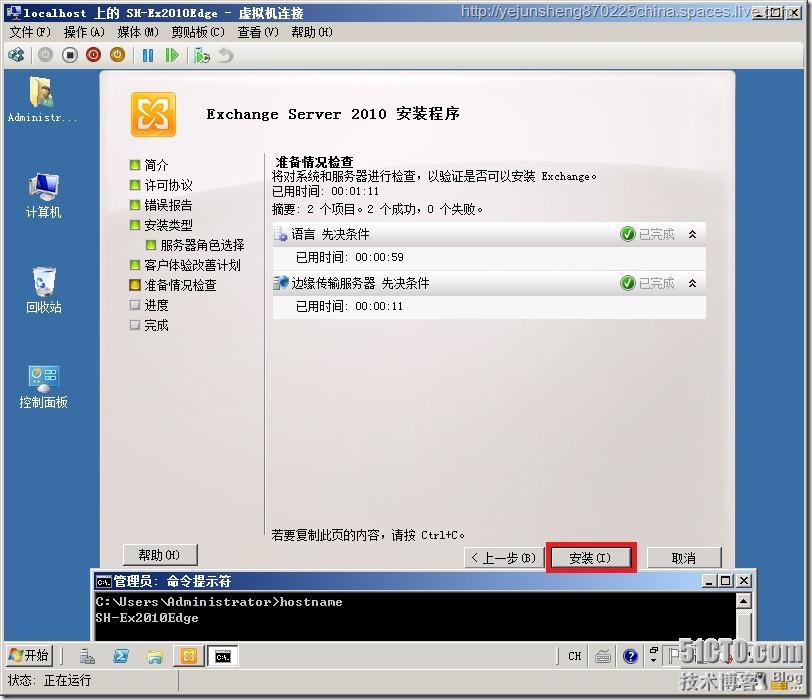The image size is (812, 700).
Task: Click the Ctrl+Alt+Del toolbar icon
Action: click(16, 55)
